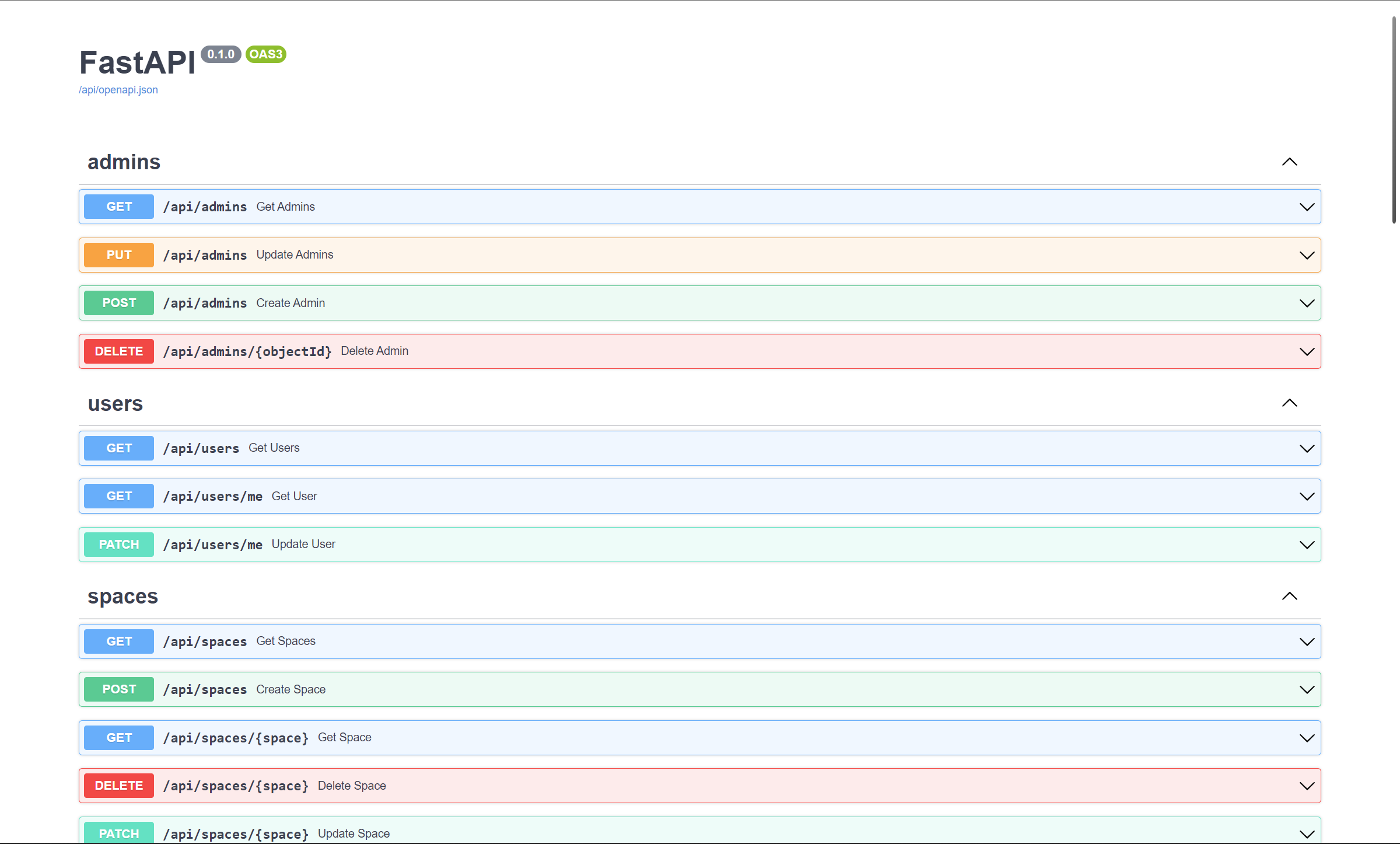Click the 'Get Users' description text
Image resolution: width=1400 pixels, height=844 pixels.
[274, 448]
